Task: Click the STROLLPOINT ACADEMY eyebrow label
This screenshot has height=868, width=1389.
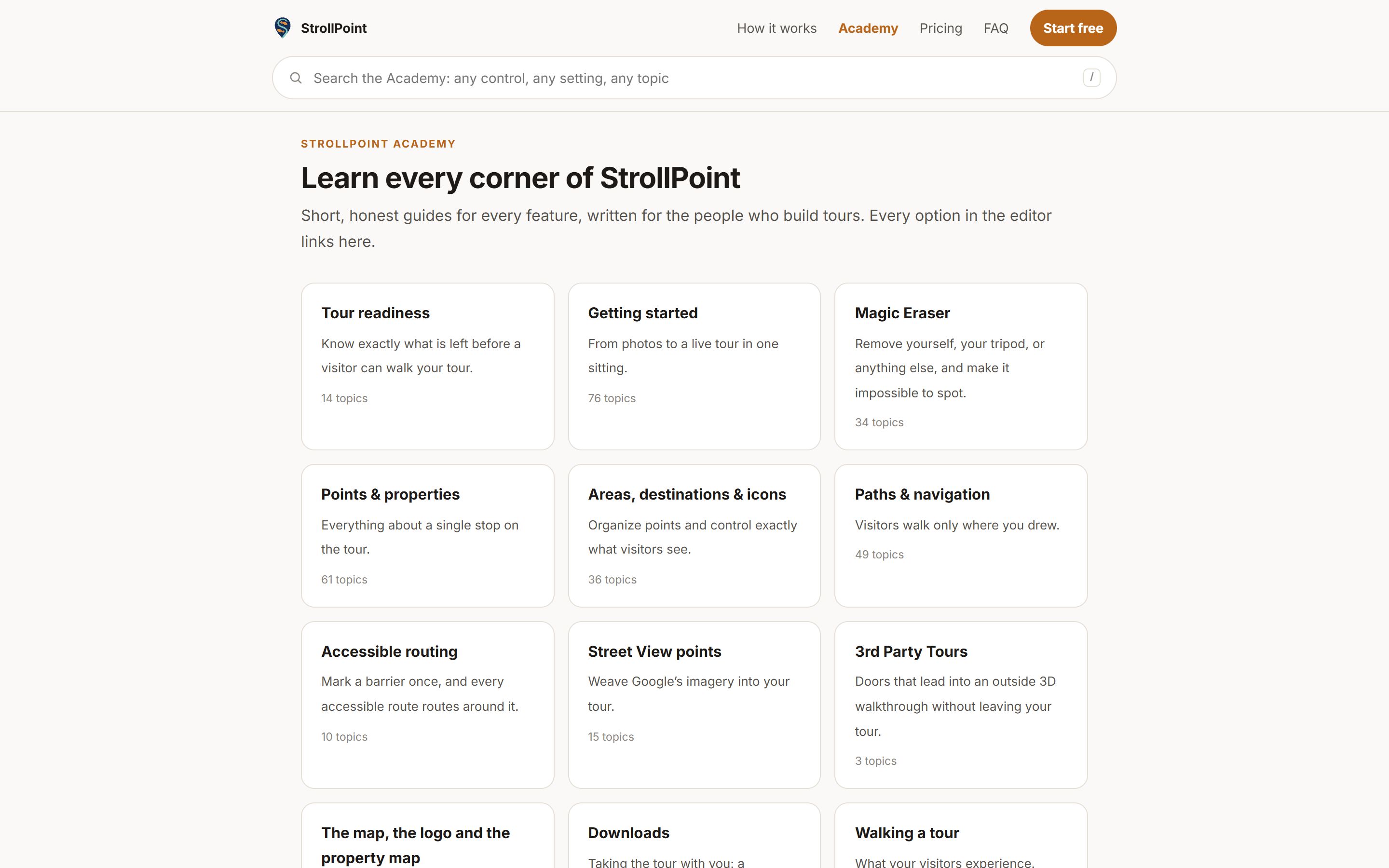Action: pyautogui.click(x=378, y=144)
